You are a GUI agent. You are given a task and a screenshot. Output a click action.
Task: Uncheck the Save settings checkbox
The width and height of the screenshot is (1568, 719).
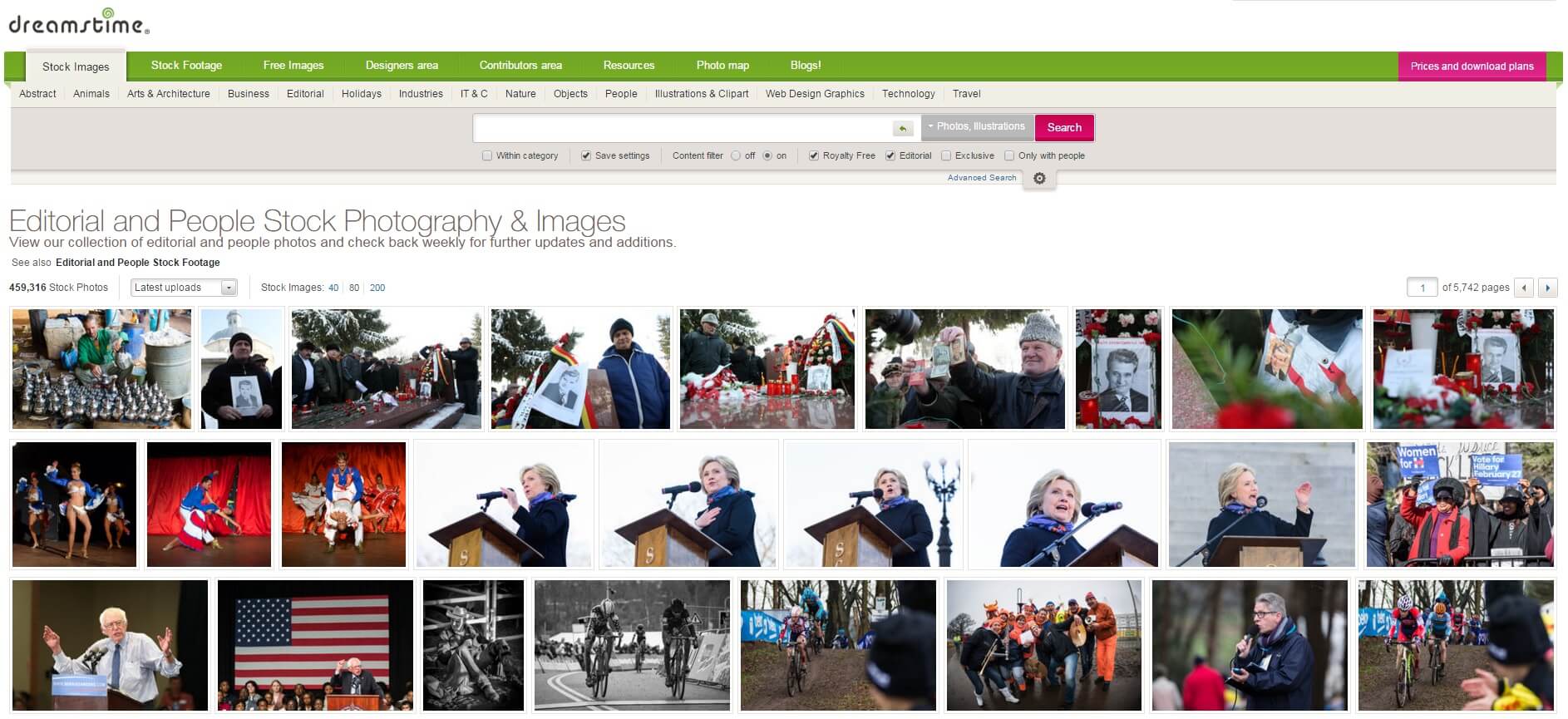586,155
